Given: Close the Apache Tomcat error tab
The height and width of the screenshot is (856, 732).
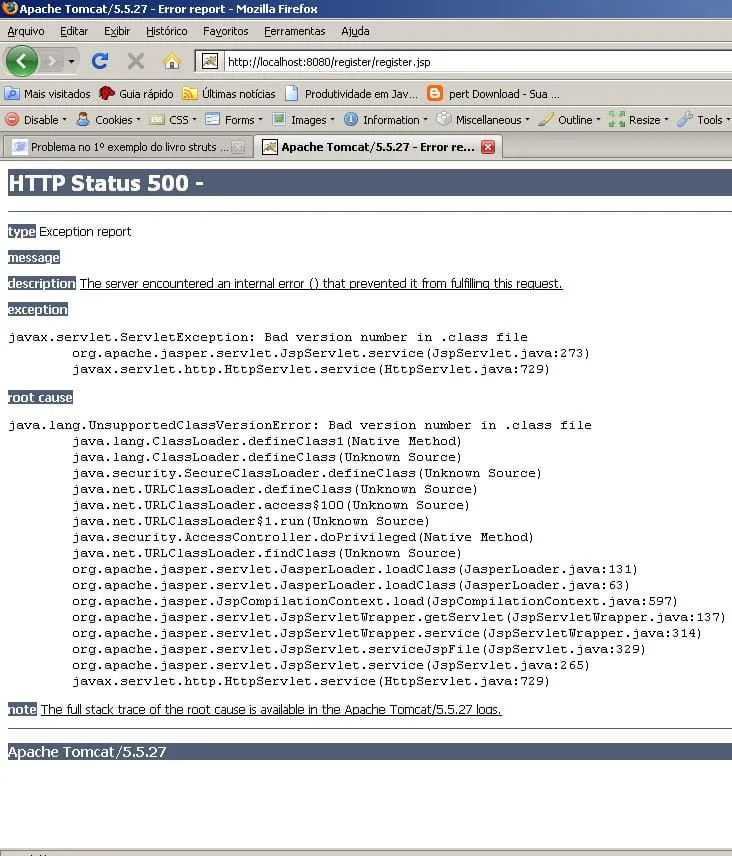Looking at the screenshot, I should pyautogui.click(x=488, y=147).
